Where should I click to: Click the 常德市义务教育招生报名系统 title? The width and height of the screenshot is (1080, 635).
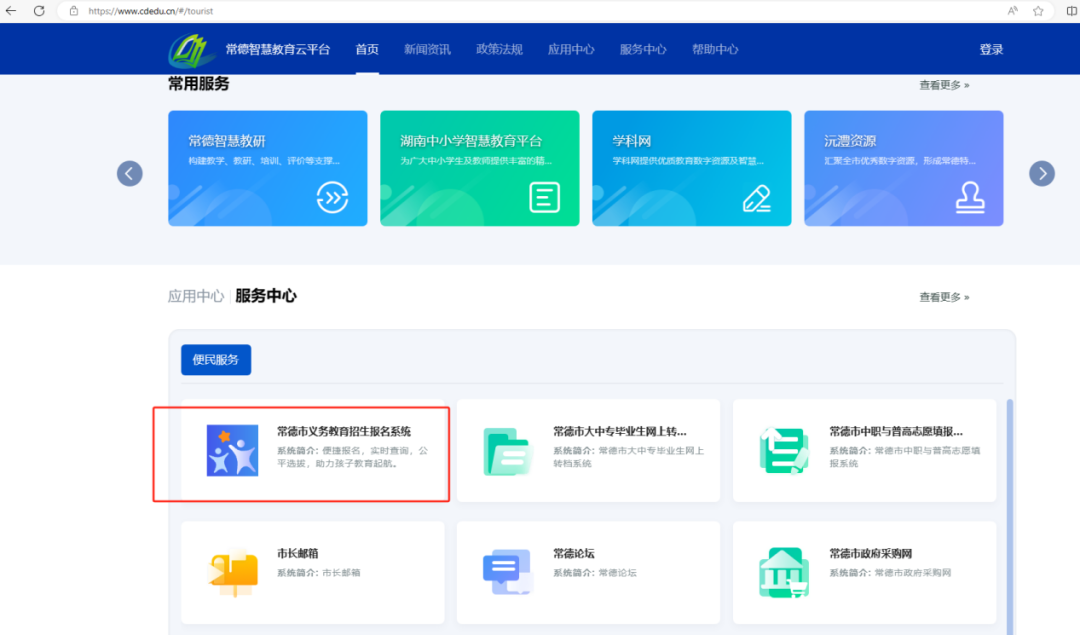point(344,431)
